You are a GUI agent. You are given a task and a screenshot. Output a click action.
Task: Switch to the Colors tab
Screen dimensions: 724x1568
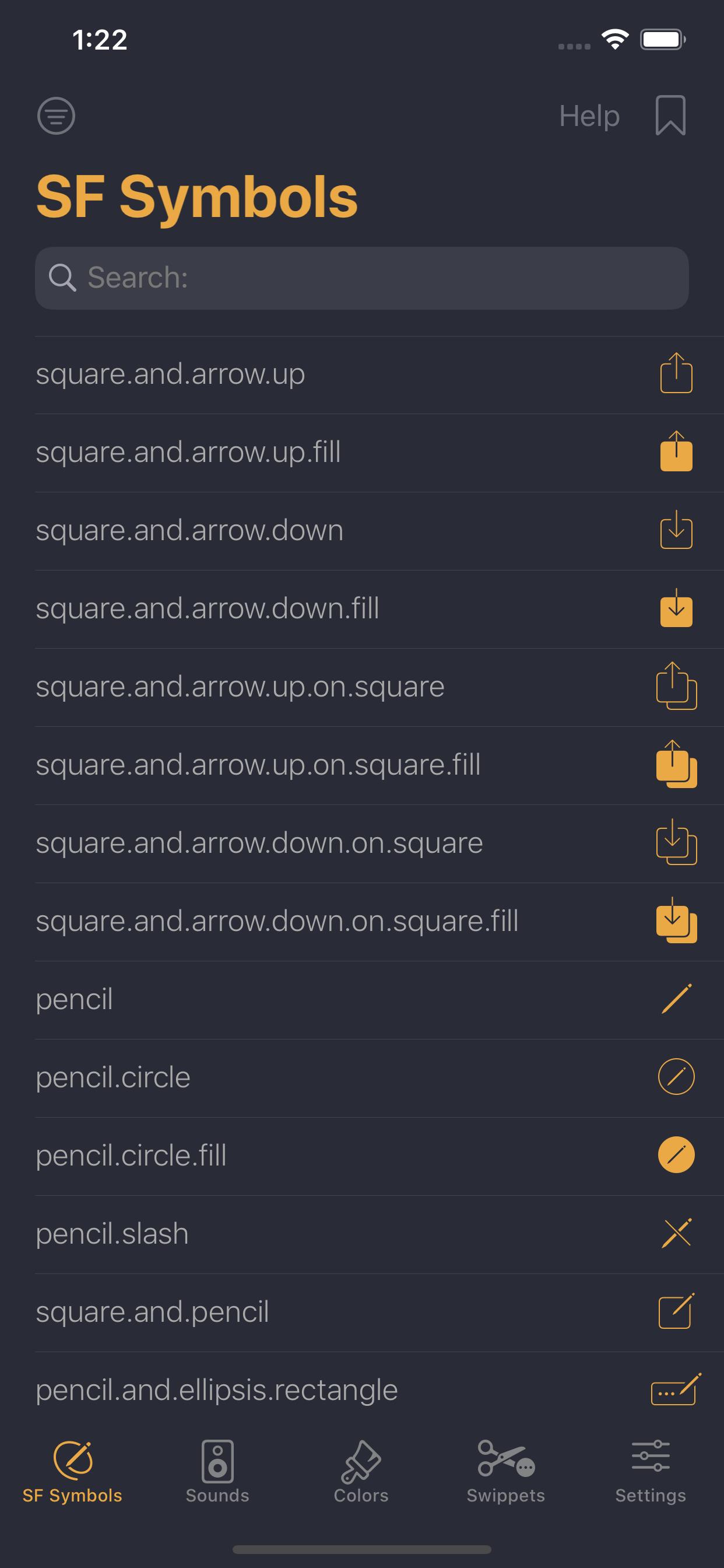(361, 1471)
